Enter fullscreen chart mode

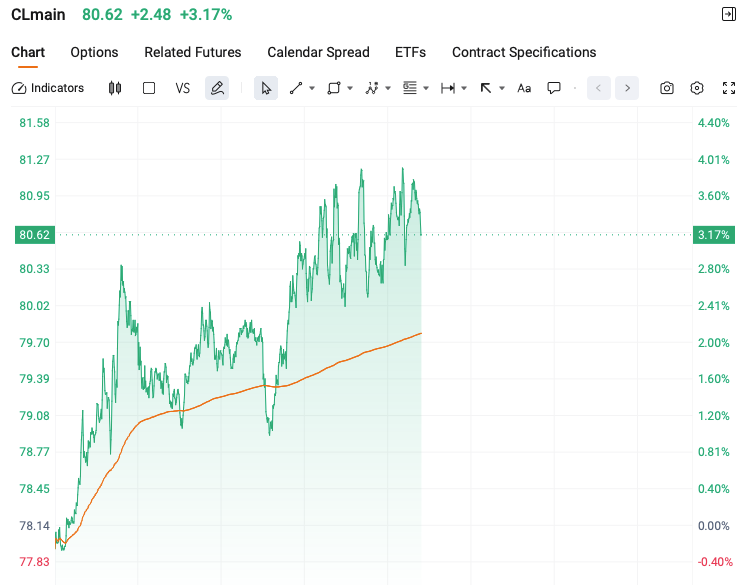pos(728,88)
